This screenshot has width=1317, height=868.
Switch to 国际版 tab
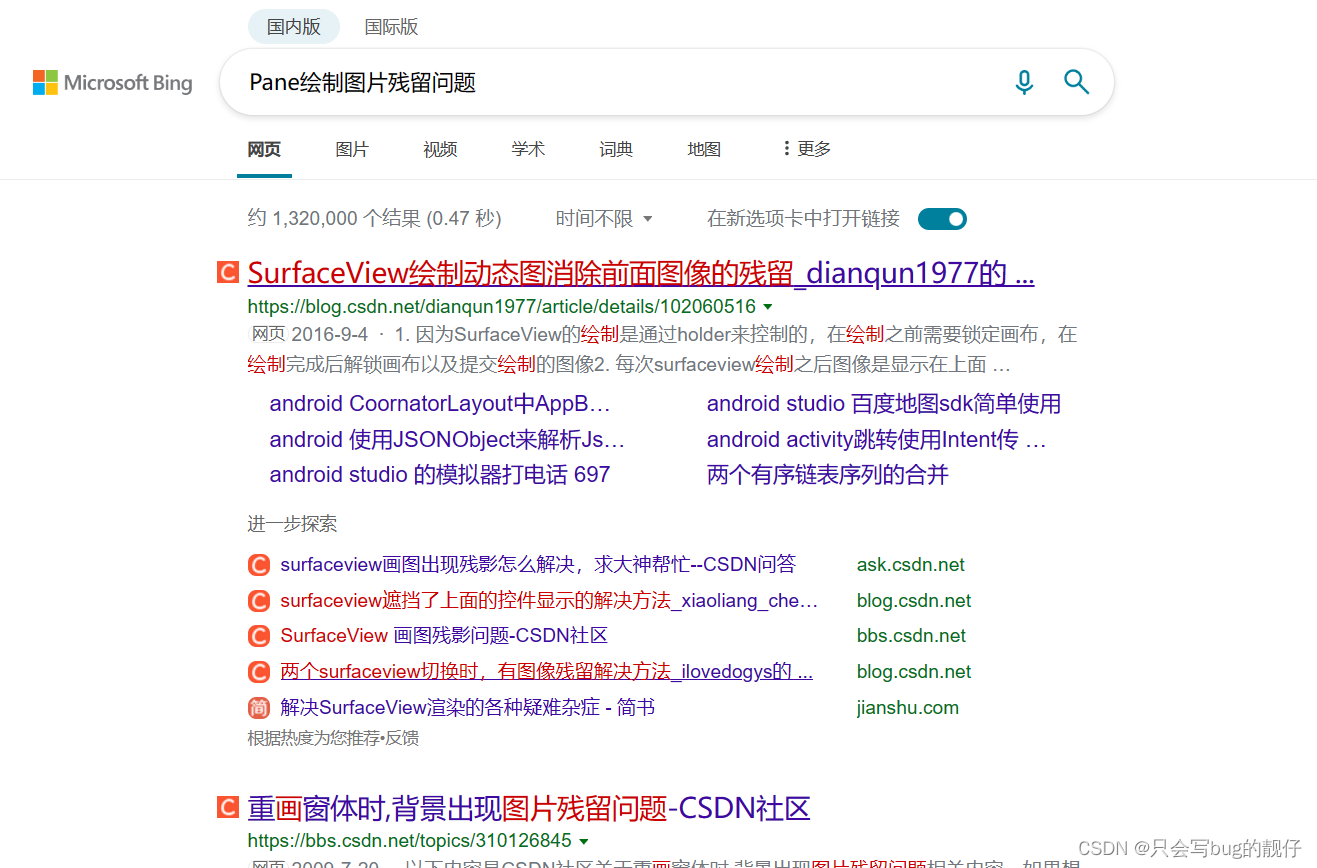[391, 27]
